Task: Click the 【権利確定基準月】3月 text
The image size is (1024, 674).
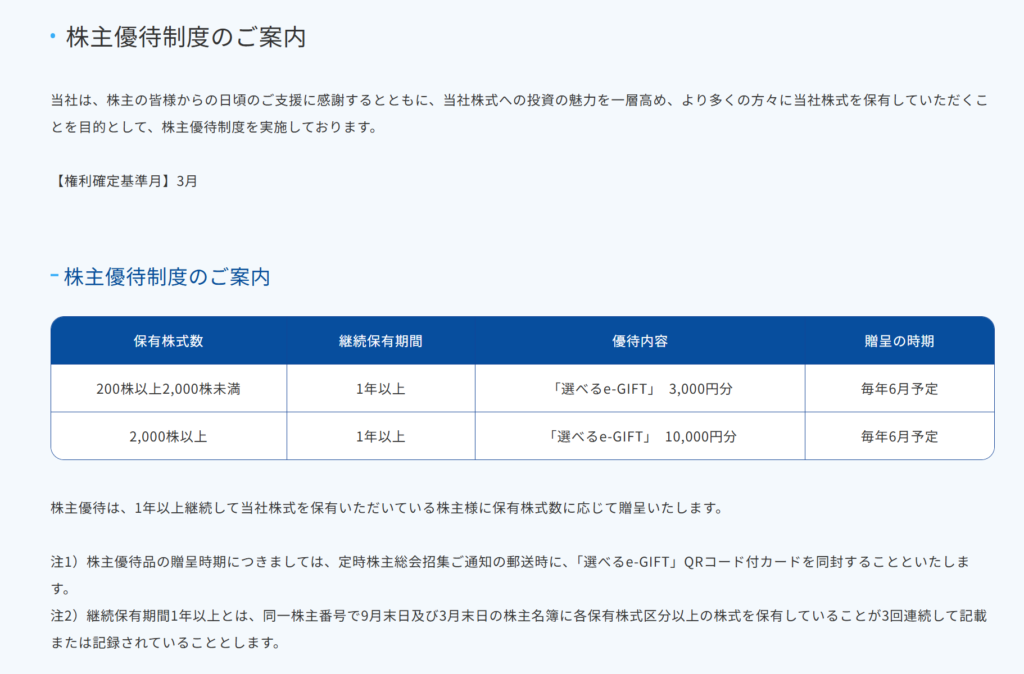Action: (124, 181)
